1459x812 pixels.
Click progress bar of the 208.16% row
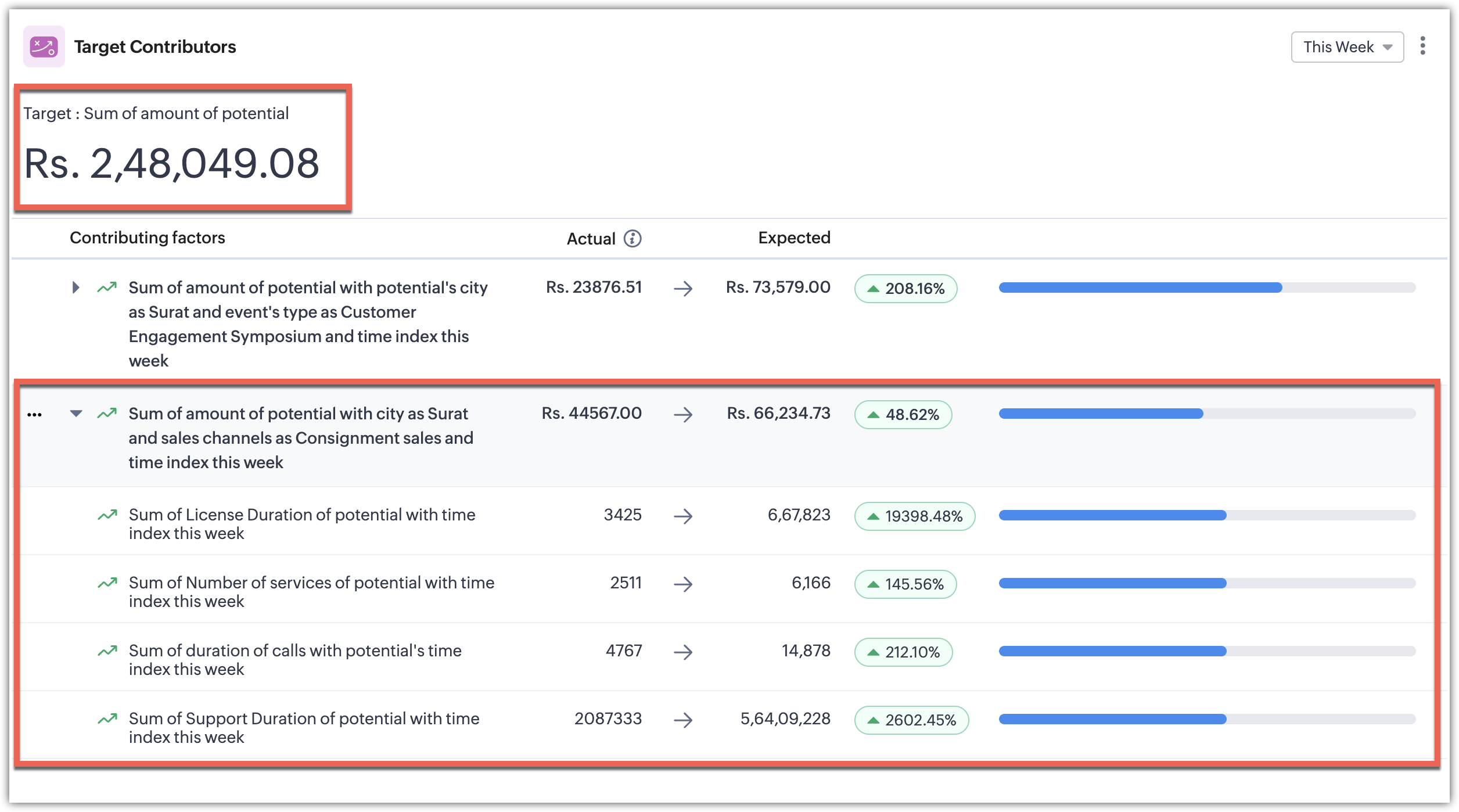pos(1206,288)
